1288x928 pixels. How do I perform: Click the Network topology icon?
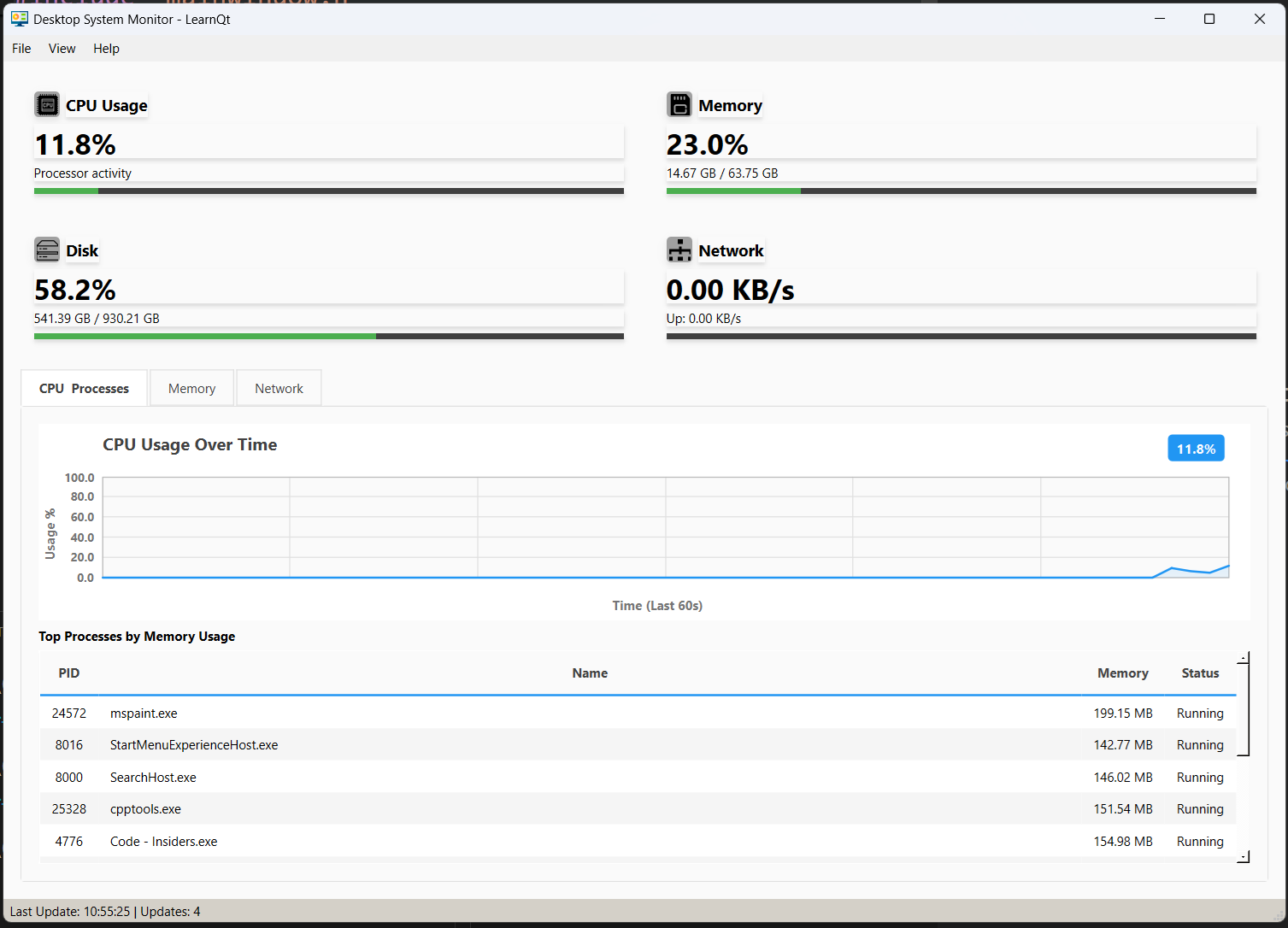click(679, 250)
